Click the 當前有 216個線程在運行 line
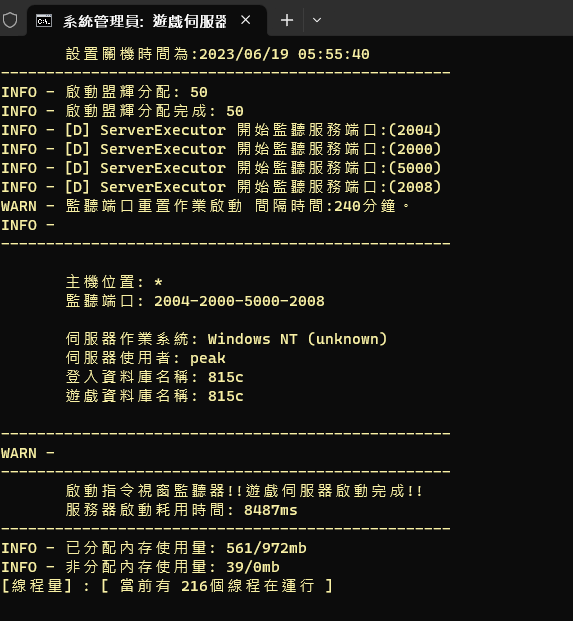 coord(167,586)
